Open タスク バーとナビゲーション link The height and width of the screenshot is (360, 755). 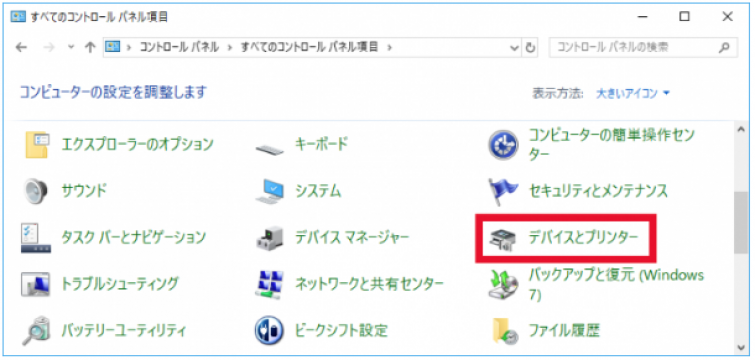(134, 237)
